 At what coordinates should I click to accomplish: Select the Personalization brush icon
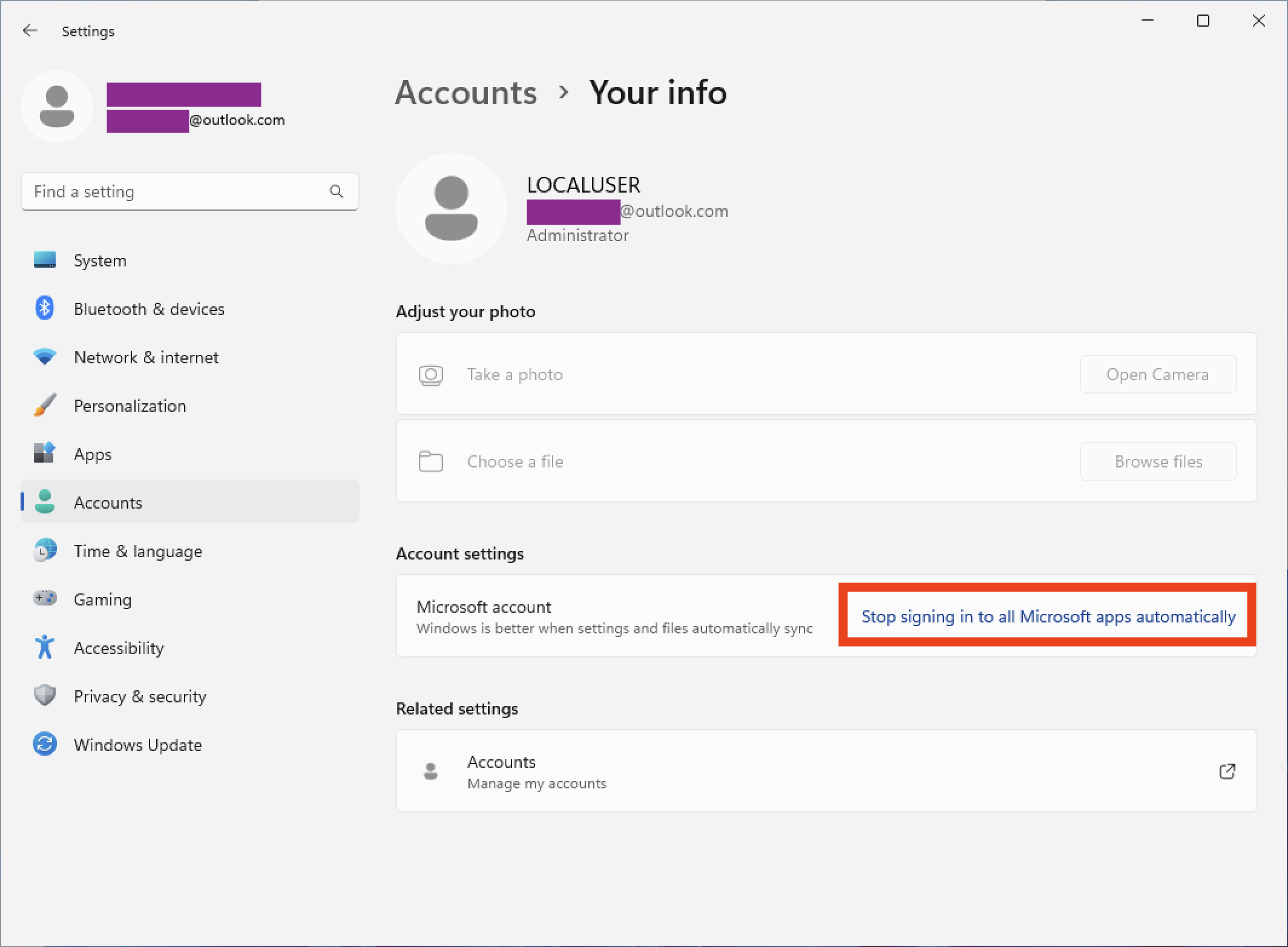click(44, 405)
